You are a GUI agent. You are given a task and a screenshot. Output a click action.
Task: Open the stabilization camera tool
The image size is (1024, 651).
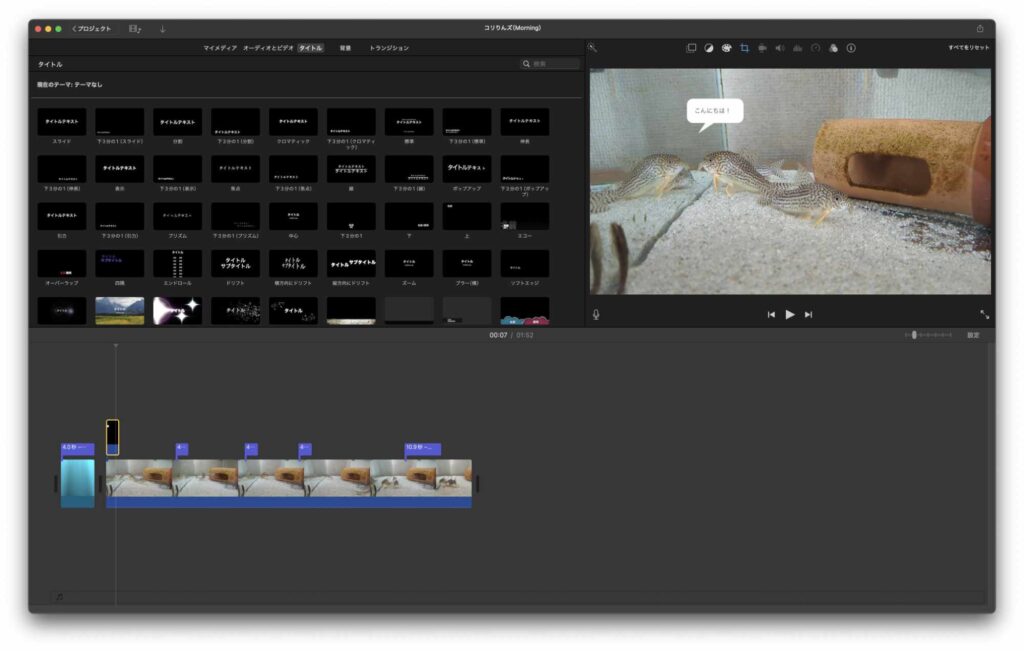[762, 48]
